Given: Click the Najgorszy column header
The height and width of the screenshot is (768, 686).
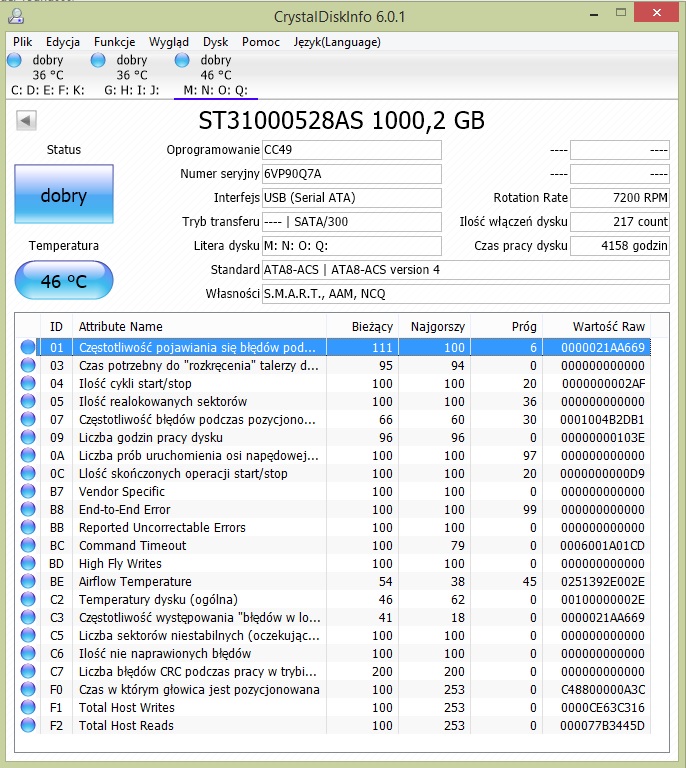Looking at the screenshot, I should 434,327.
